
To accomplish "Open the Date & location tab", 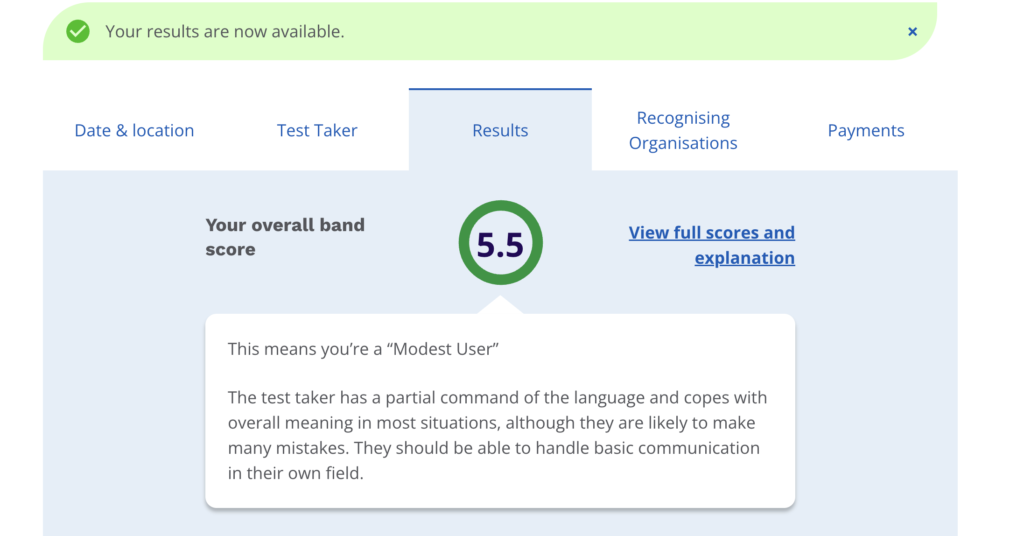I will tap(134, 131).
